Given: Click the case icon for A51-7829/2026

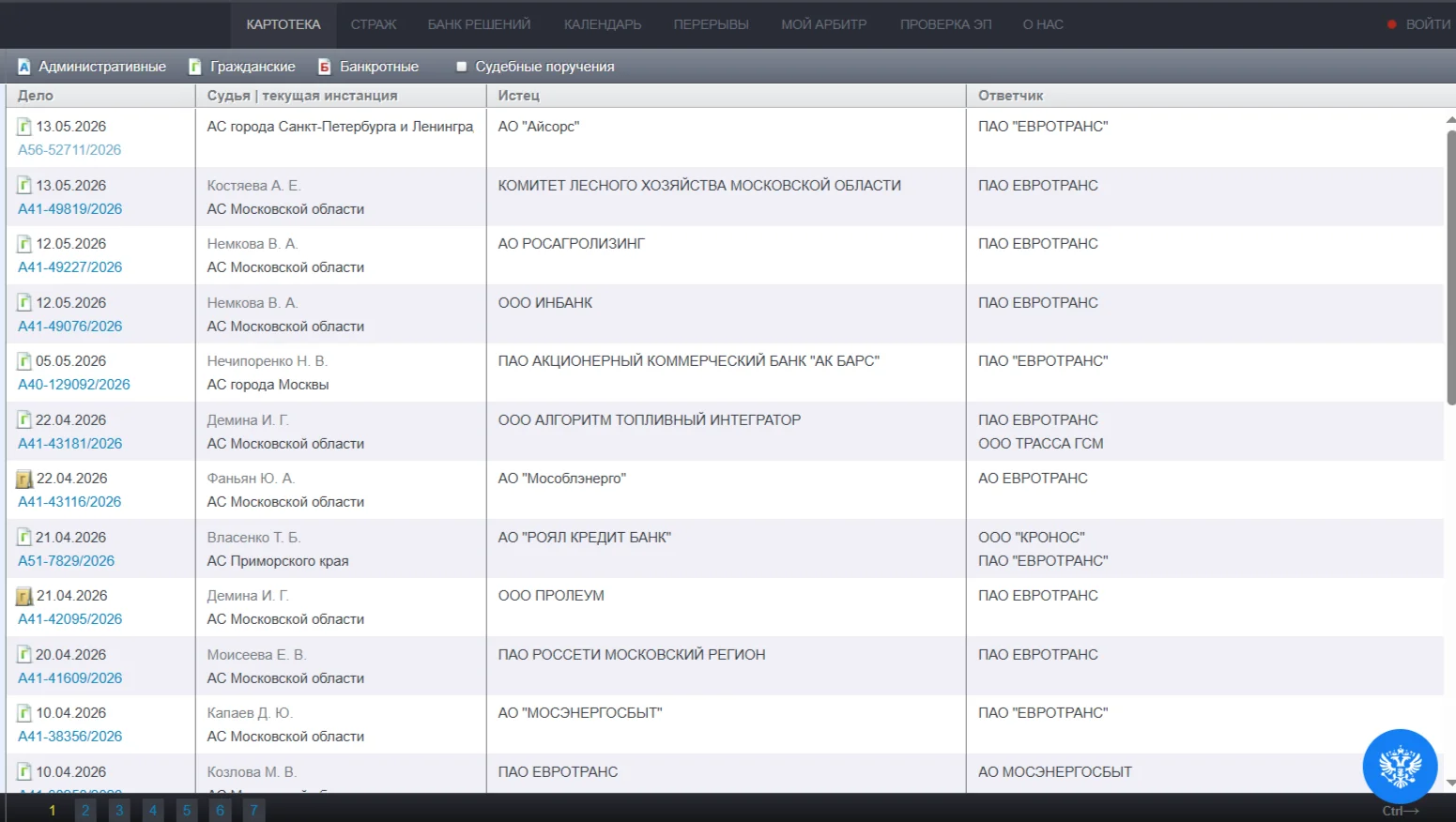Looking at the screenshot, I should tap(24, 538).
